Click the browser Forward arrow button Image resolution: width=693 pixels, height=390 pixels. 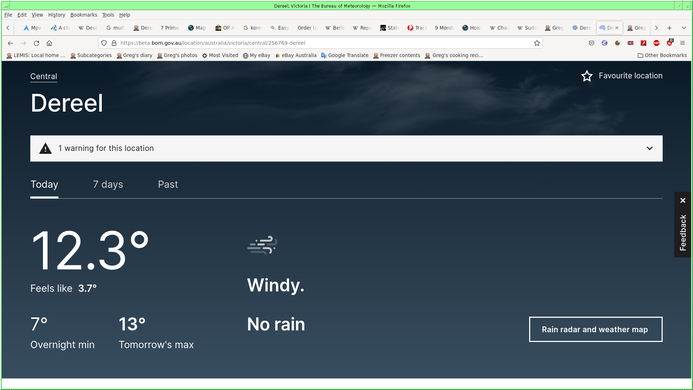pyautogui.click(x=23, y=43)
